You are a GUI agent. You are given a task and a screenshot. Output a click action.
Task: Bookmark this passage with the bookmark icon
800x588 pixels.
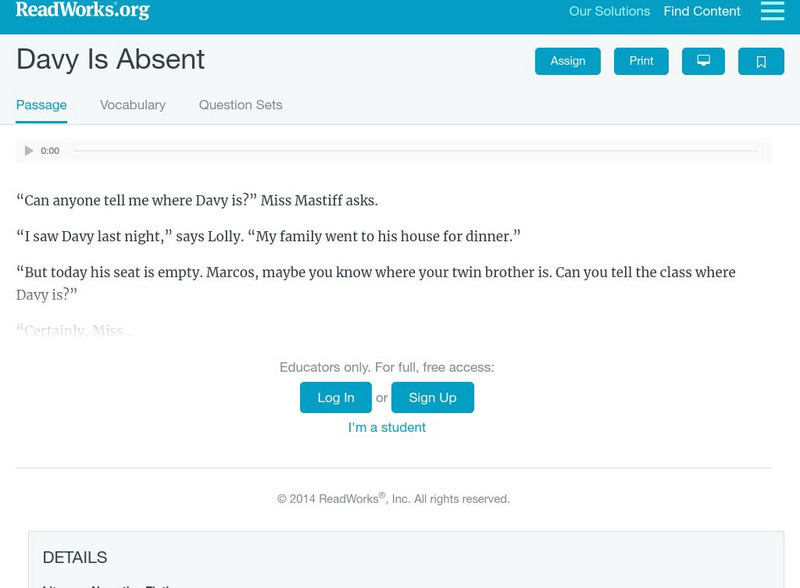761,61
